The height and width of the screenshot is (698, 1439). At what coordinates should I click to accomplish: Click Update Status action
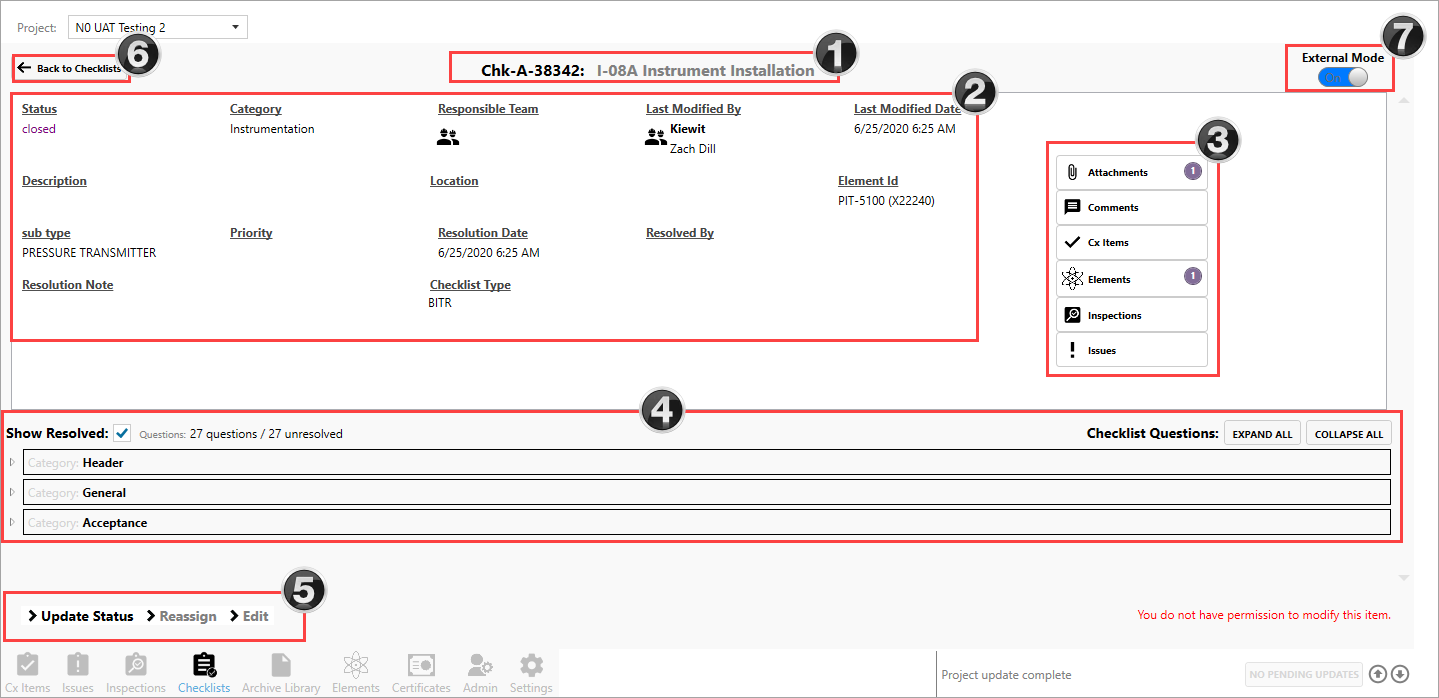tap(80, 616)
